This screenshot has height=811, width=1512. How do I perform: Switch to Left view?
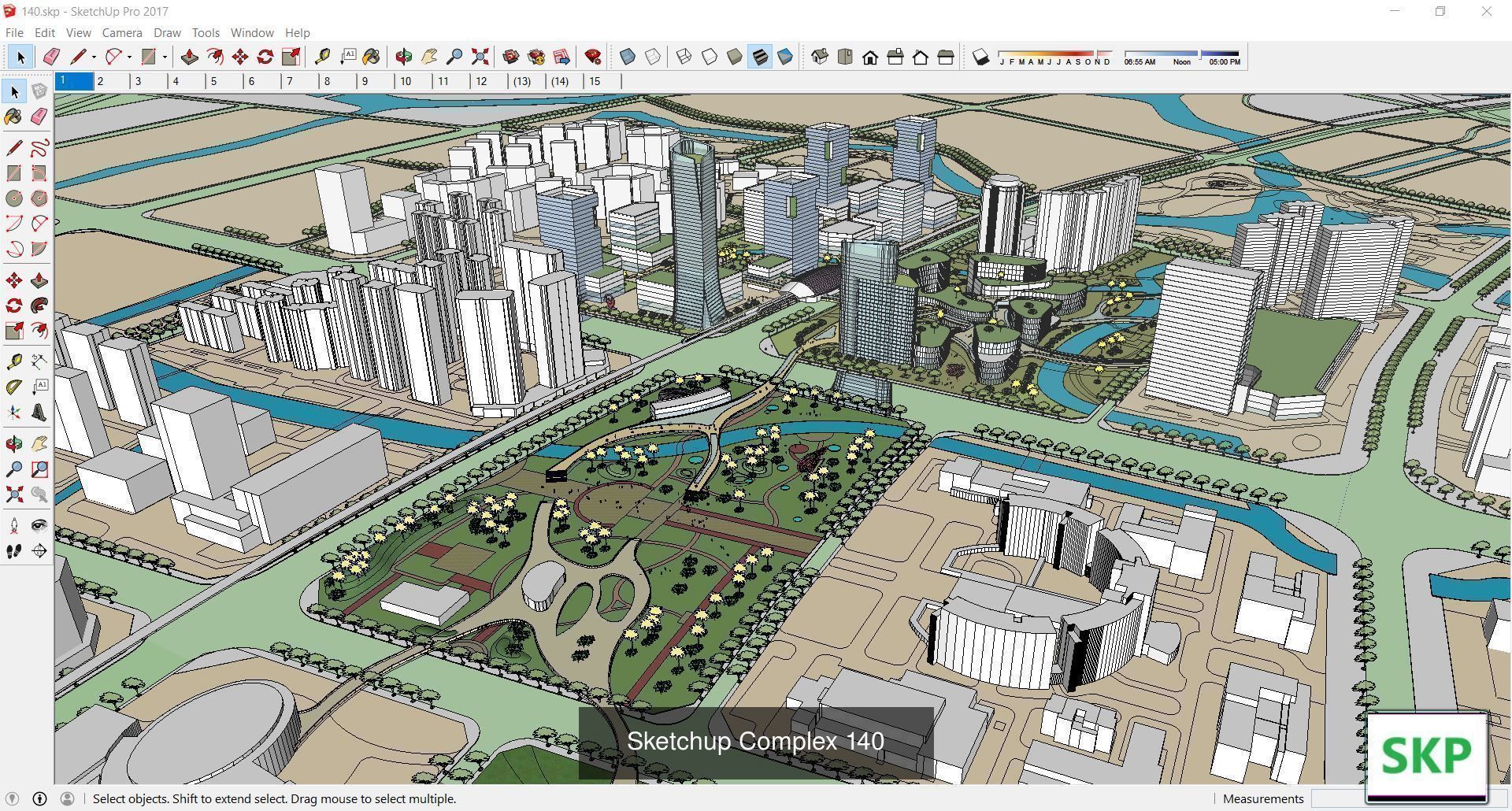tap(946, 57)
